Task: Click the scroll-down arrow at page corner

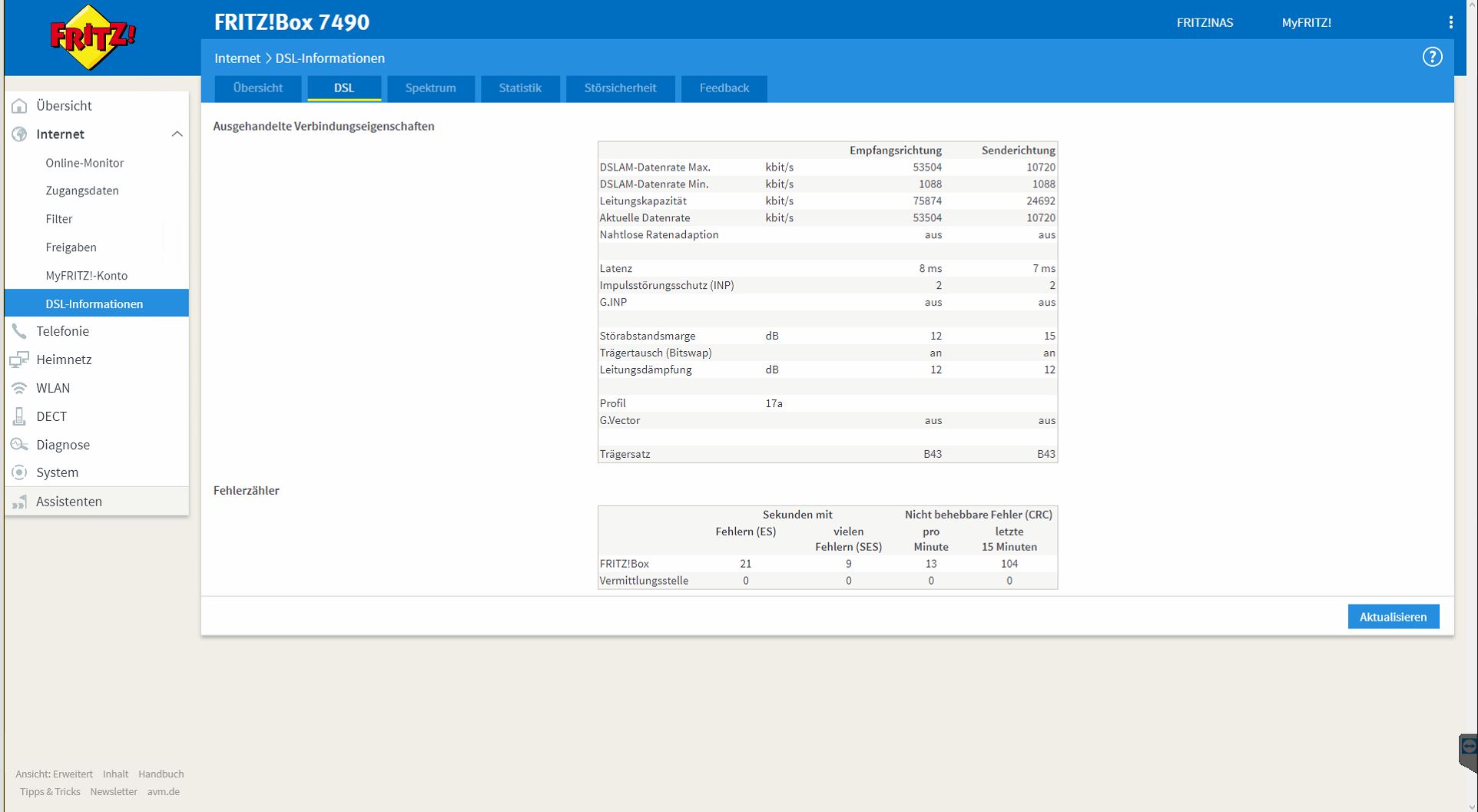Action: click(x=1472, y=807)
